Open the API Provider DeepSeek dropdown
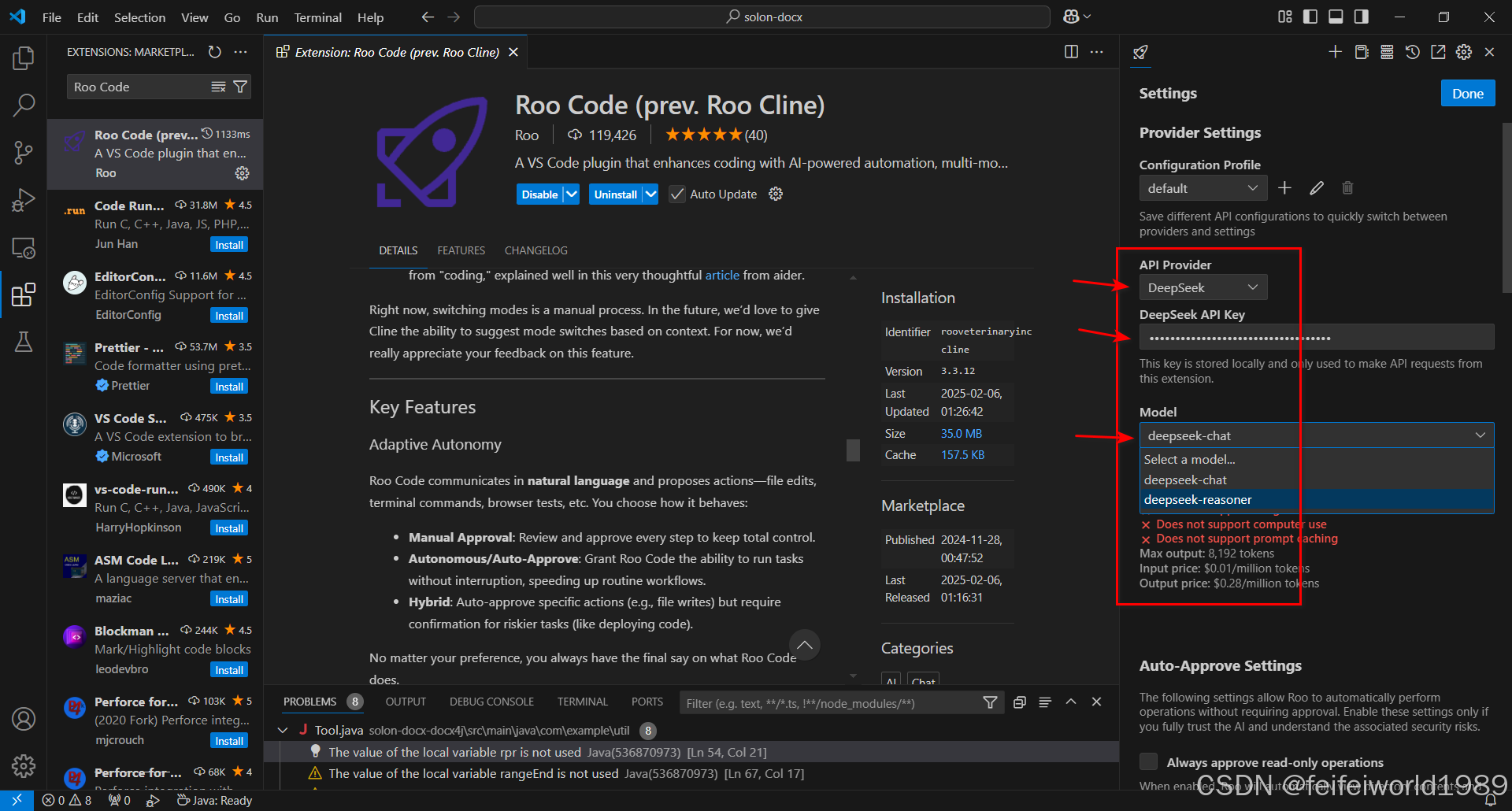 [1203, 287]
